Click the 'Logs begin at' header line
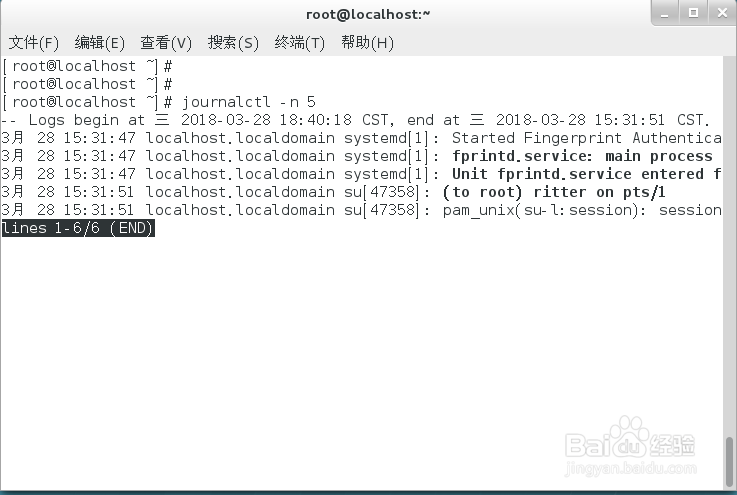737x495 pixels. pos(355,120)
